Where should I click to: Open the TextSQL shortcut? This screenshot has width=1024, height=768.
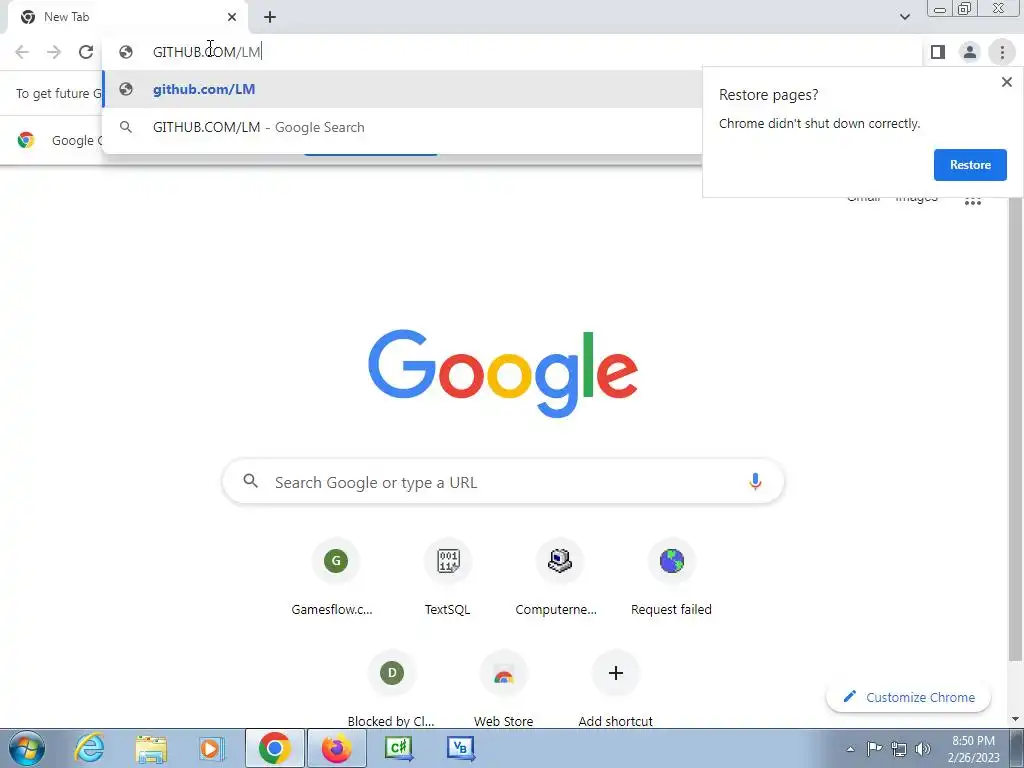[x=447, y=579]
